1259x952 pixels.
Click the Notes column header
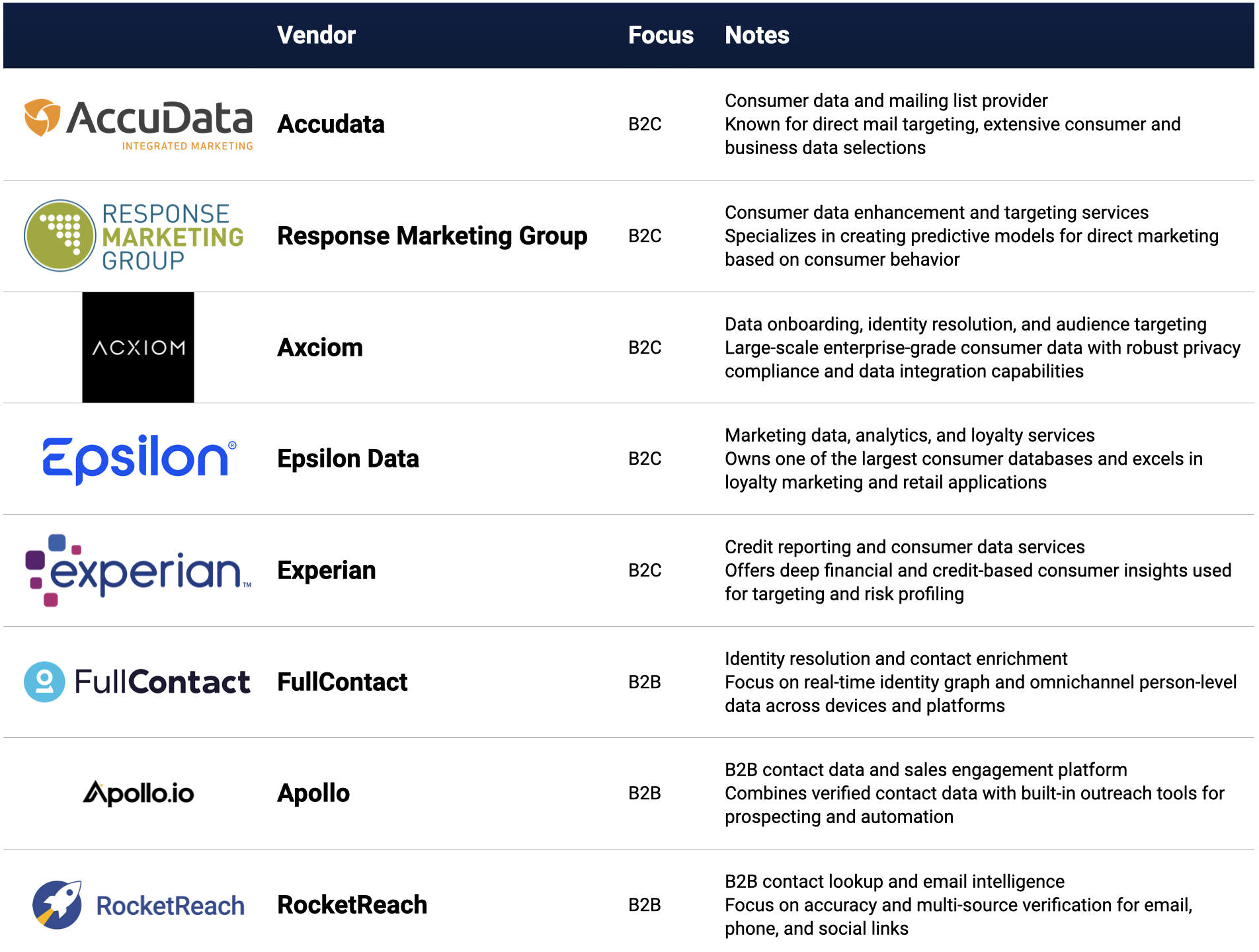(757, 35)
